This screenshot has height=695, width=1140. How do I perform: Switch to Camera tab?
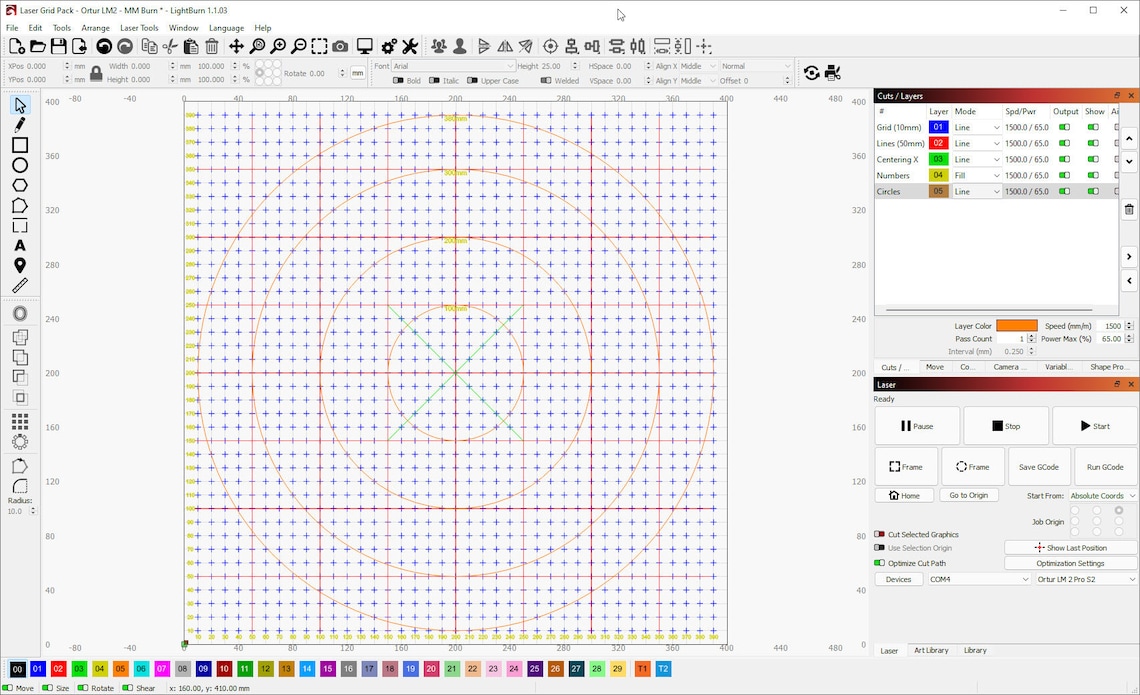pyautogui.click(x=1010, y=367)
